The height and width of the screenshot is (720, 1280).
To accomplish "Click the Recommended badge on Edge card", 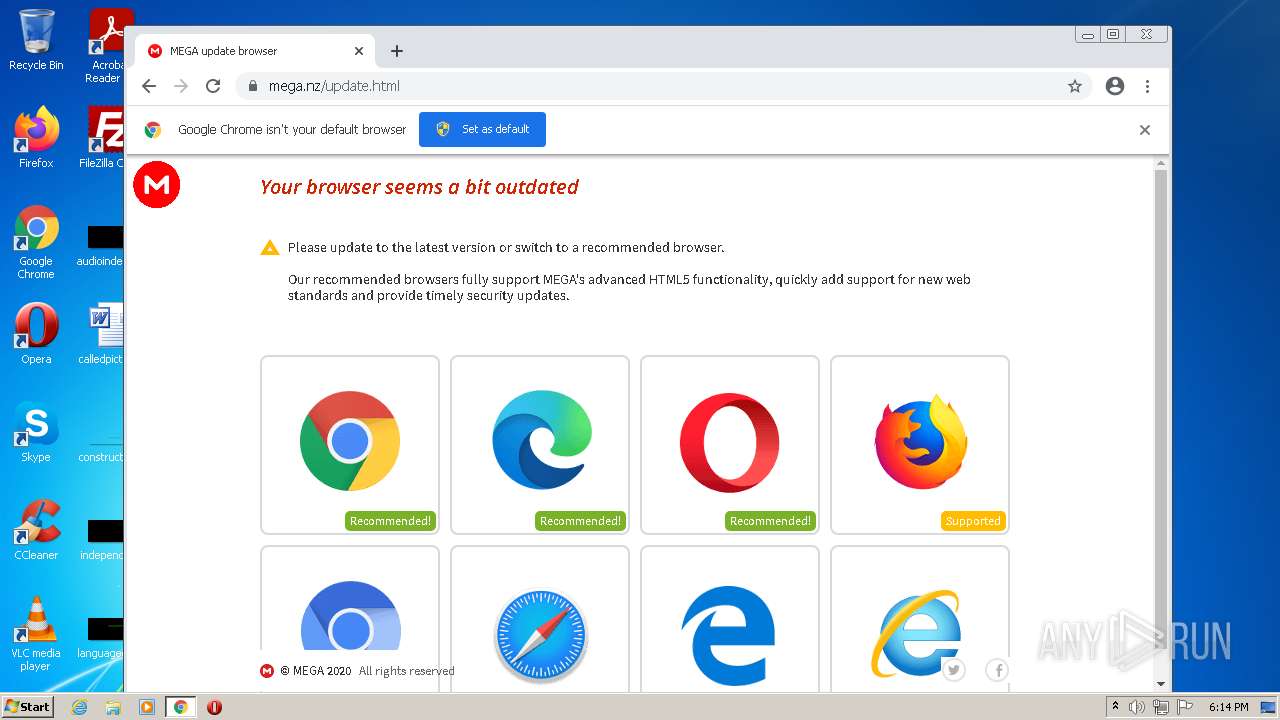I will pos(580,521).
